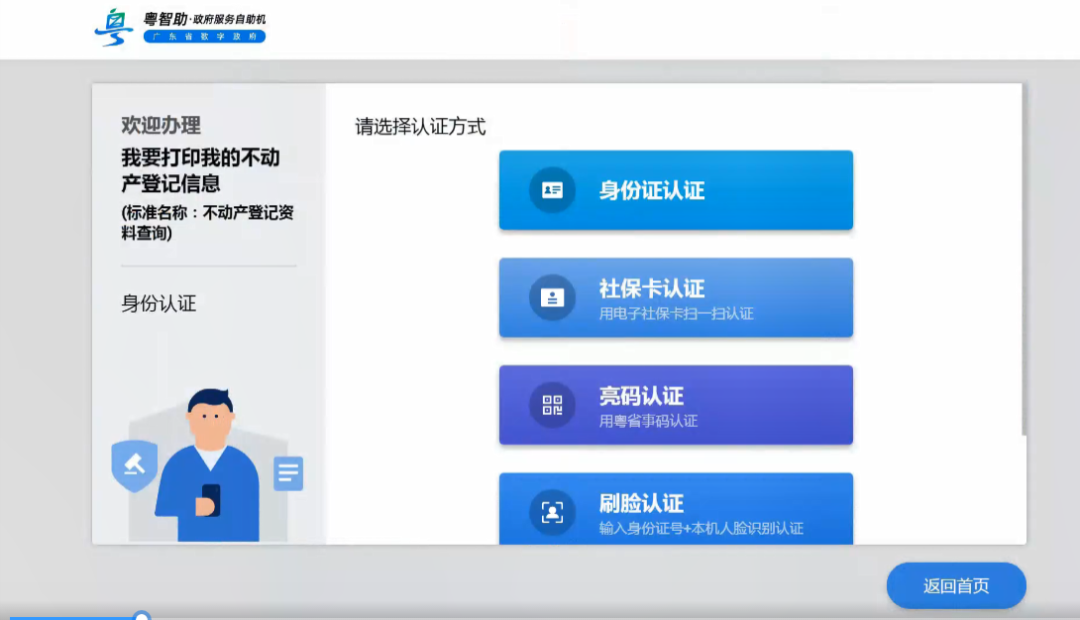Click the social security card icon on 社保卡认证
The width and height of the screenshot is (1080, 620).
tap(551, 297)
